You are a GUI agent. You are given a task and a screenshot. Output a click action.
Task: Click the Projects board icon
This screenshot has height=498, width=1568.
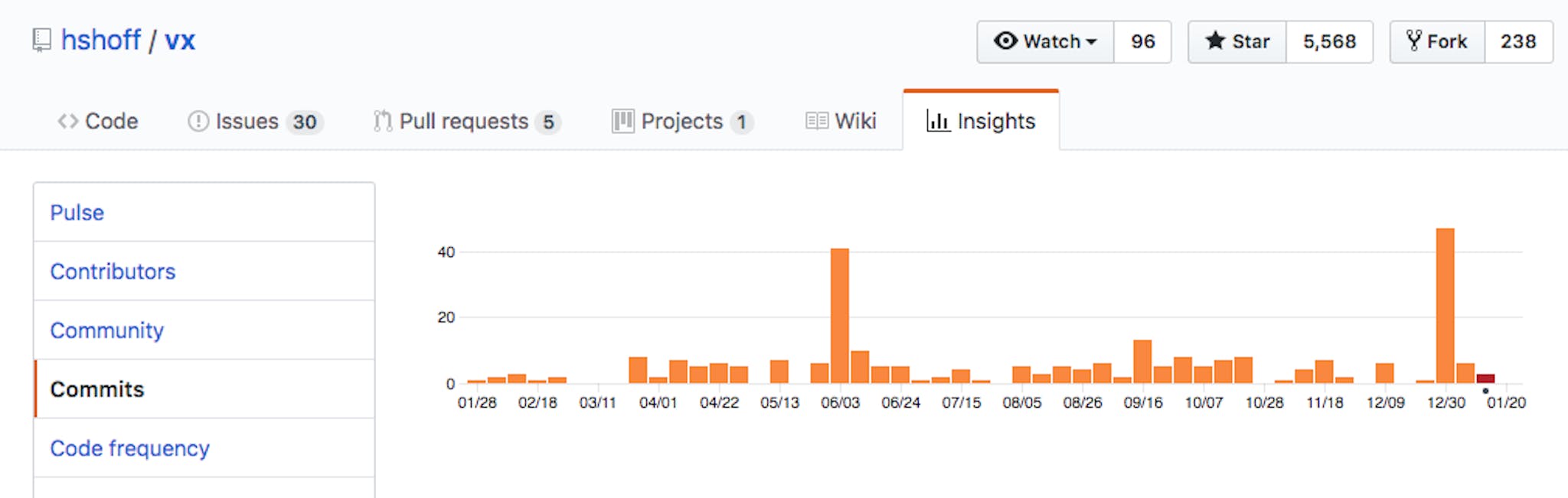click(622, 122)
